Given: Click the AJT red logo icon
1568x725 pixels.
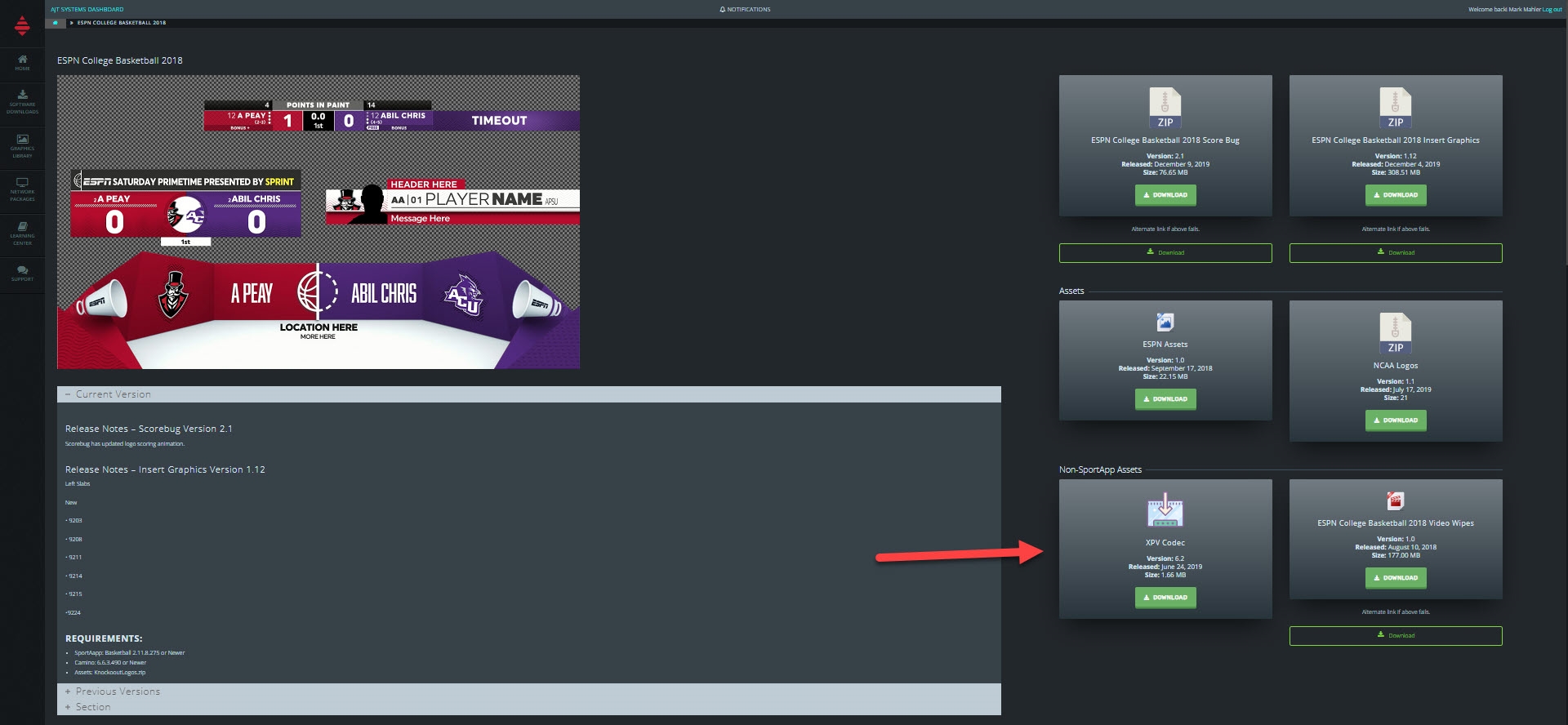Looking at the screenshot, I should coord(22,25).
